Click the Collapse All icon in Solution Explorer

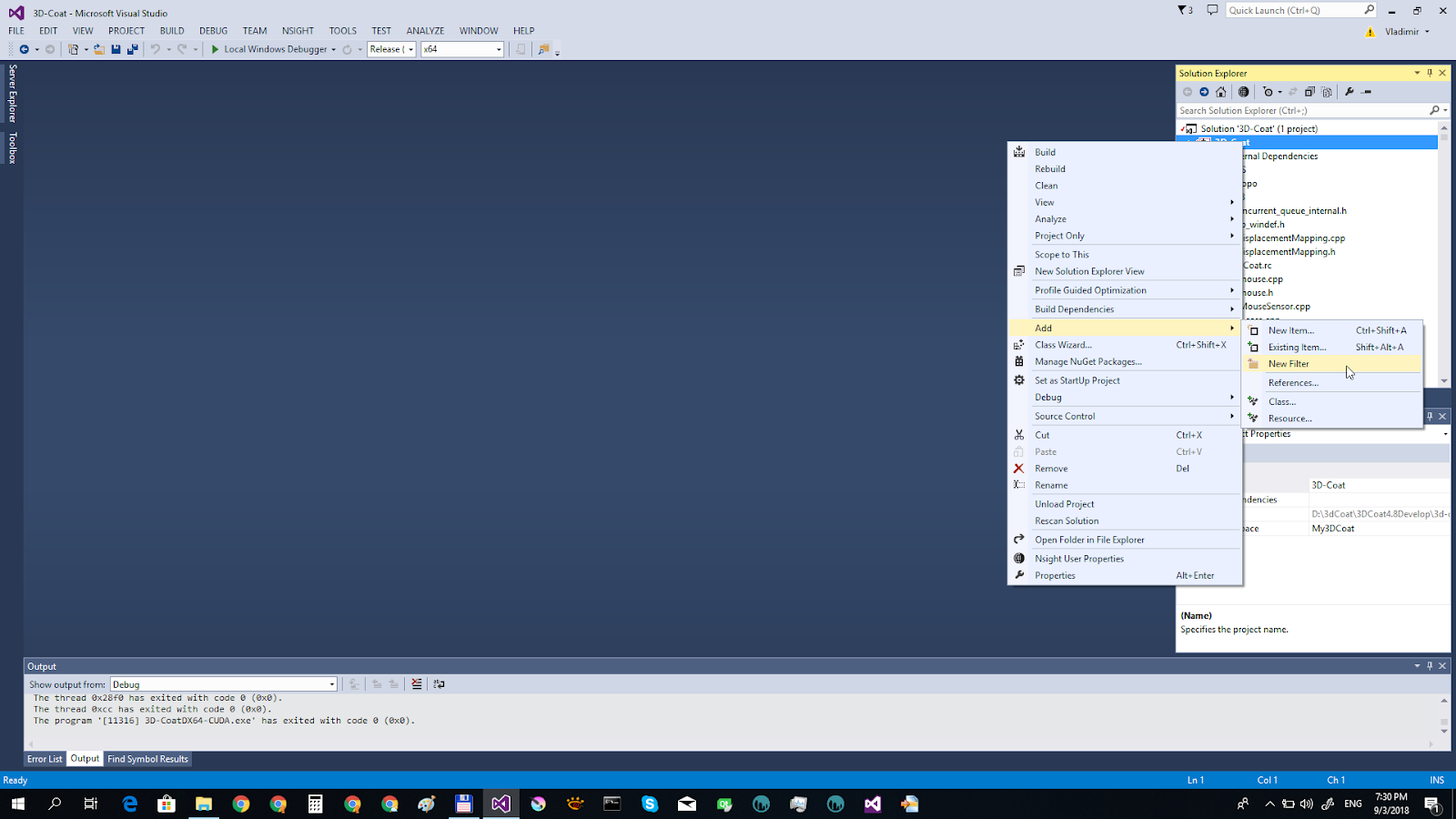pos(1309,92)
